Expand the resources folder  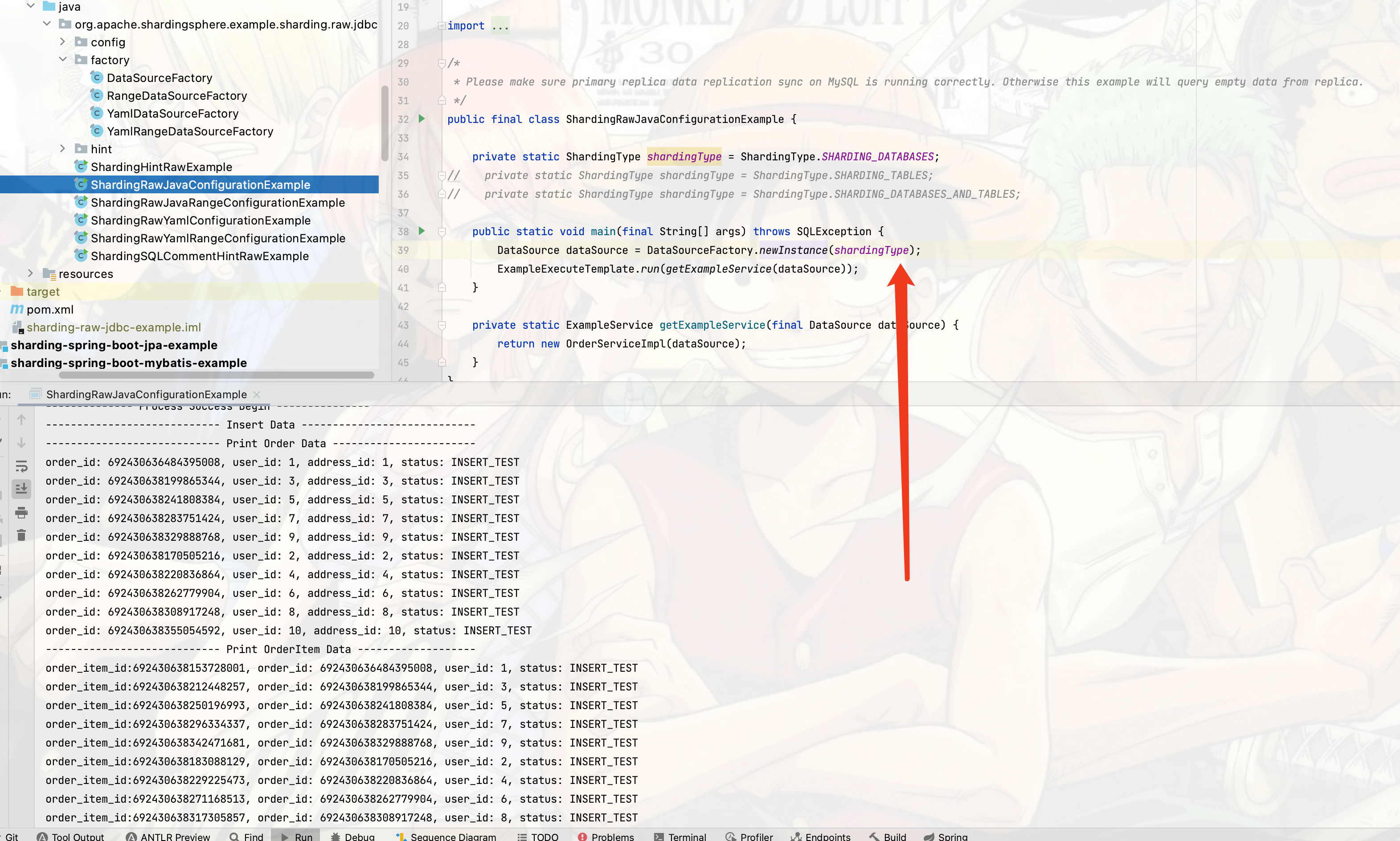[x=31, y=274]
